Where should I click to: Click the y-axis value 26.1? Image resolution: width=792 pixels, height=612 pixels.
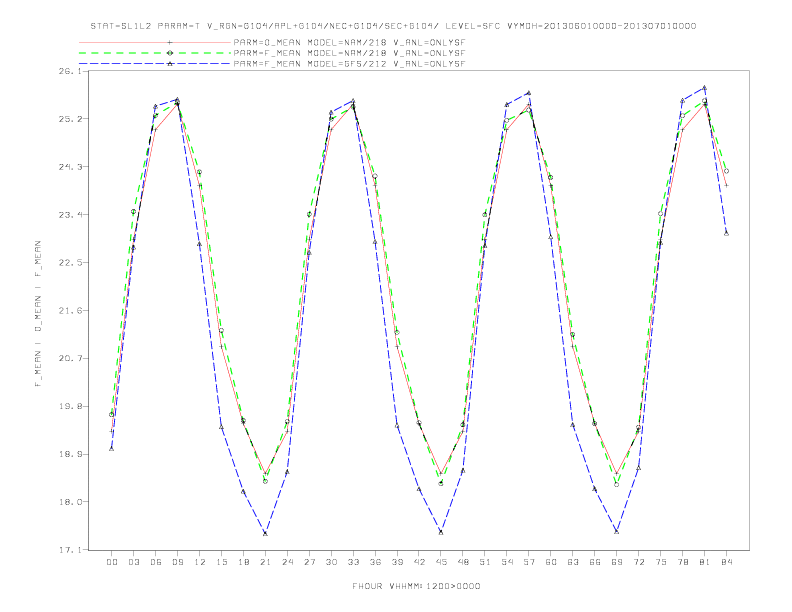click(70, 71)
